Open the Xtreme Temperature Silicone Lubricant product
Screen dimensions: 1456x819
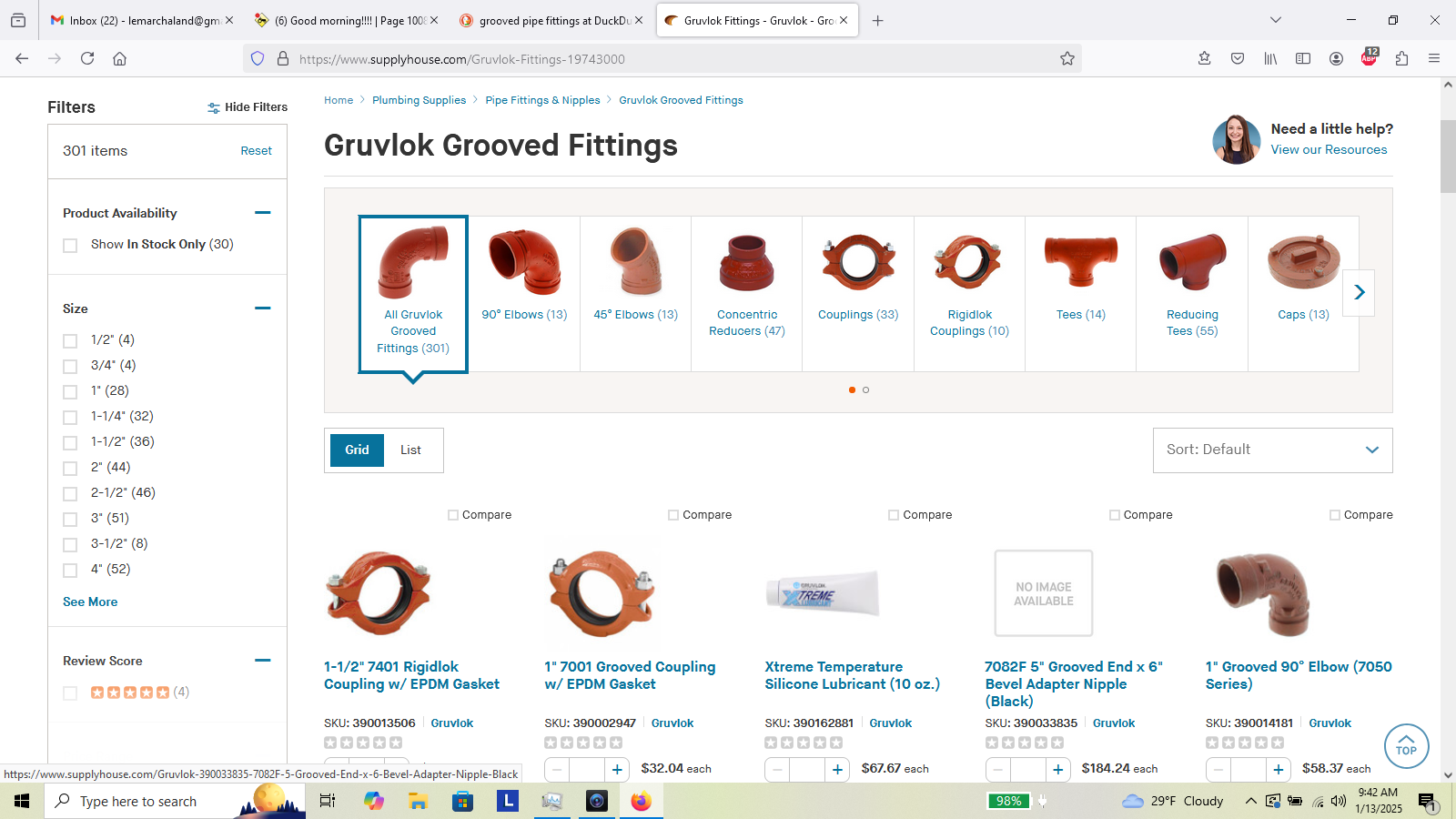(852, 675)
